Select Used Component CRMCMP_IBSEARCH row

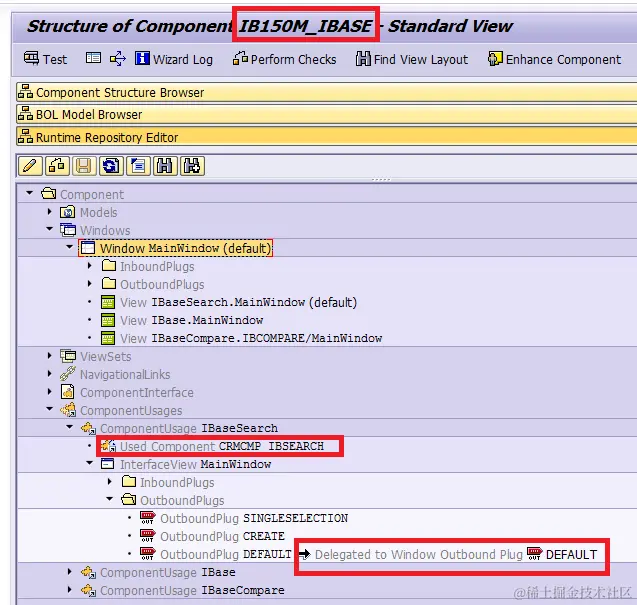pyautogui.click(x=212, y=446)
